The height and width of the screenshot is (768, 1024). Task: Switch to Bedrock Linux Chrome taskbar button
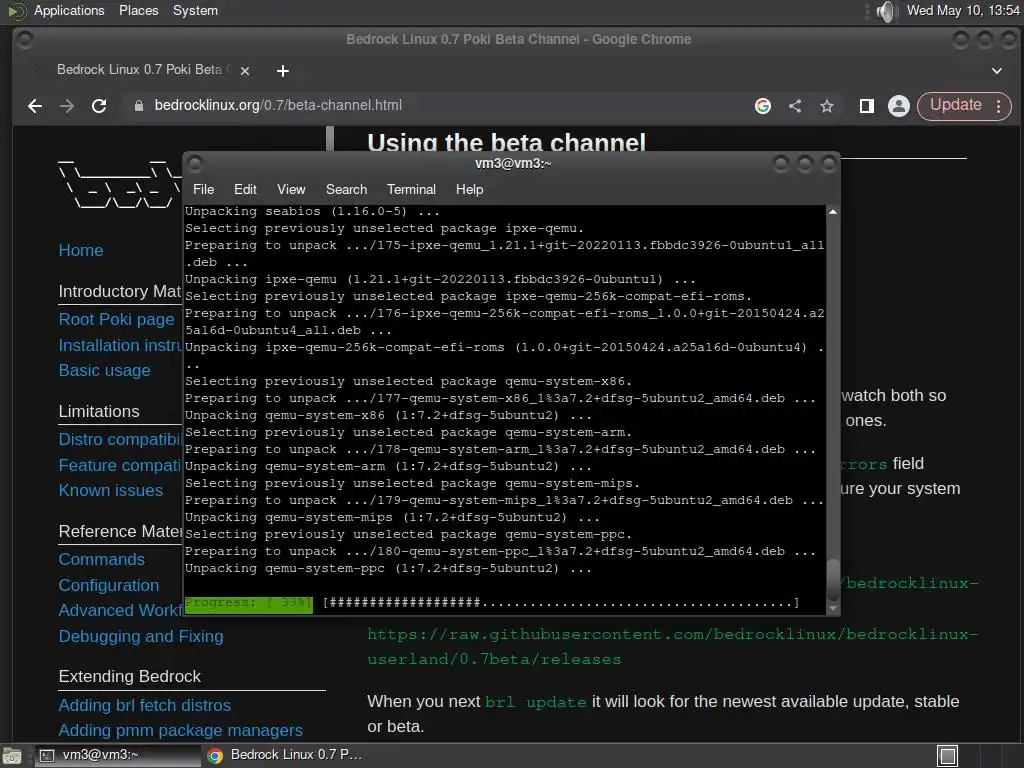(285, 756)
